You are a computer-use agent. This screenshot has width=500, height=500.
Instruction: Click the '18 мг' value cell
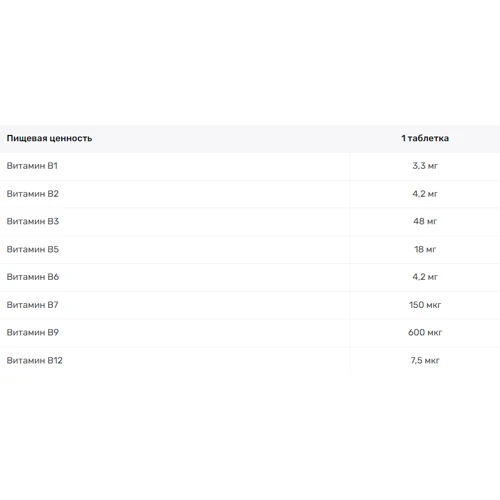(x=425, y=249)
